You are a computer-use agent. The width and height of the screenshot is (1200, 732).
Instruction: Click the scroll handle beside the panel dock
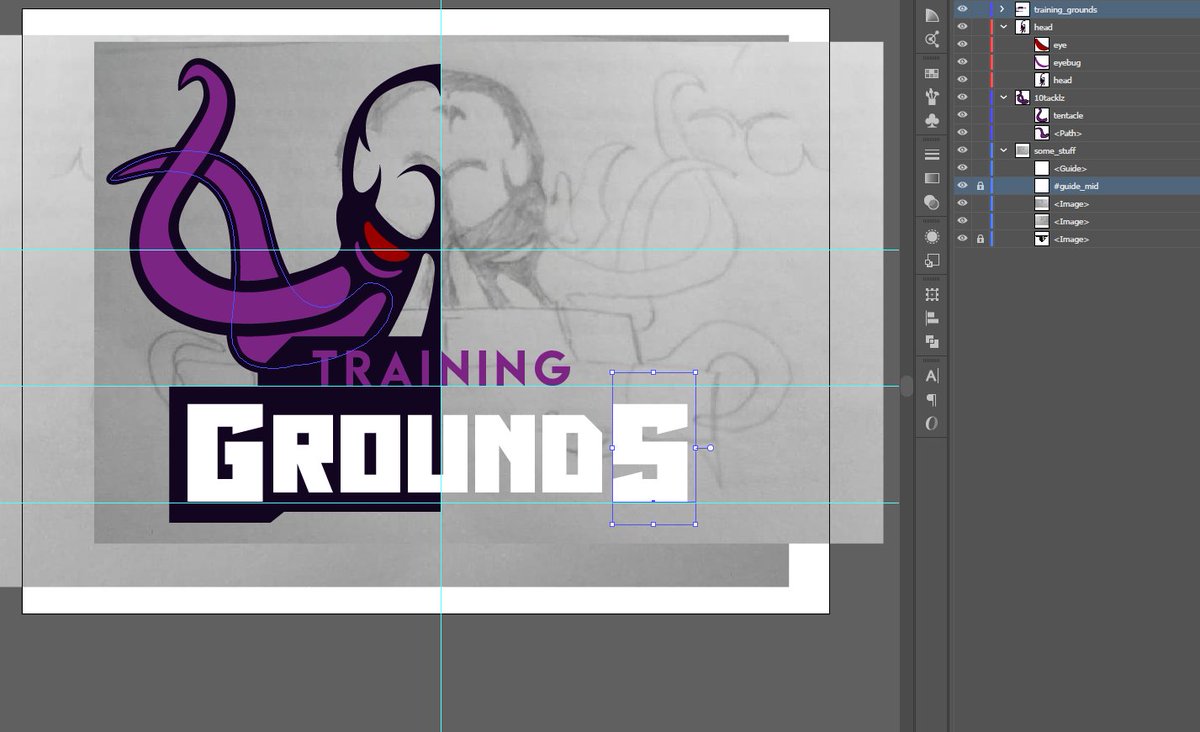(x=906, y=385)
